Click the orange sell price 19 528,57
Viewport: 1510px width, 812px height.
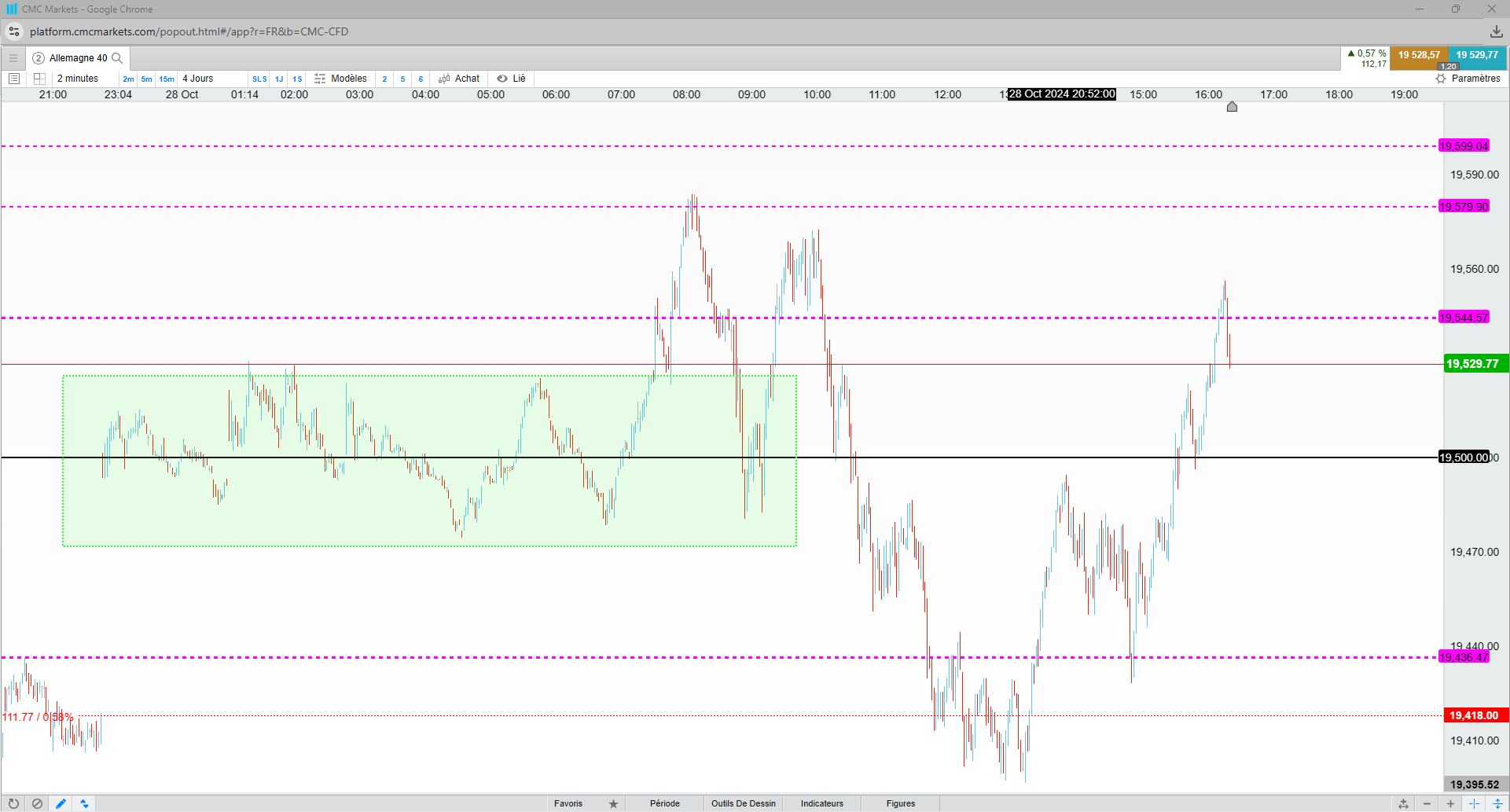(1419, 57)
